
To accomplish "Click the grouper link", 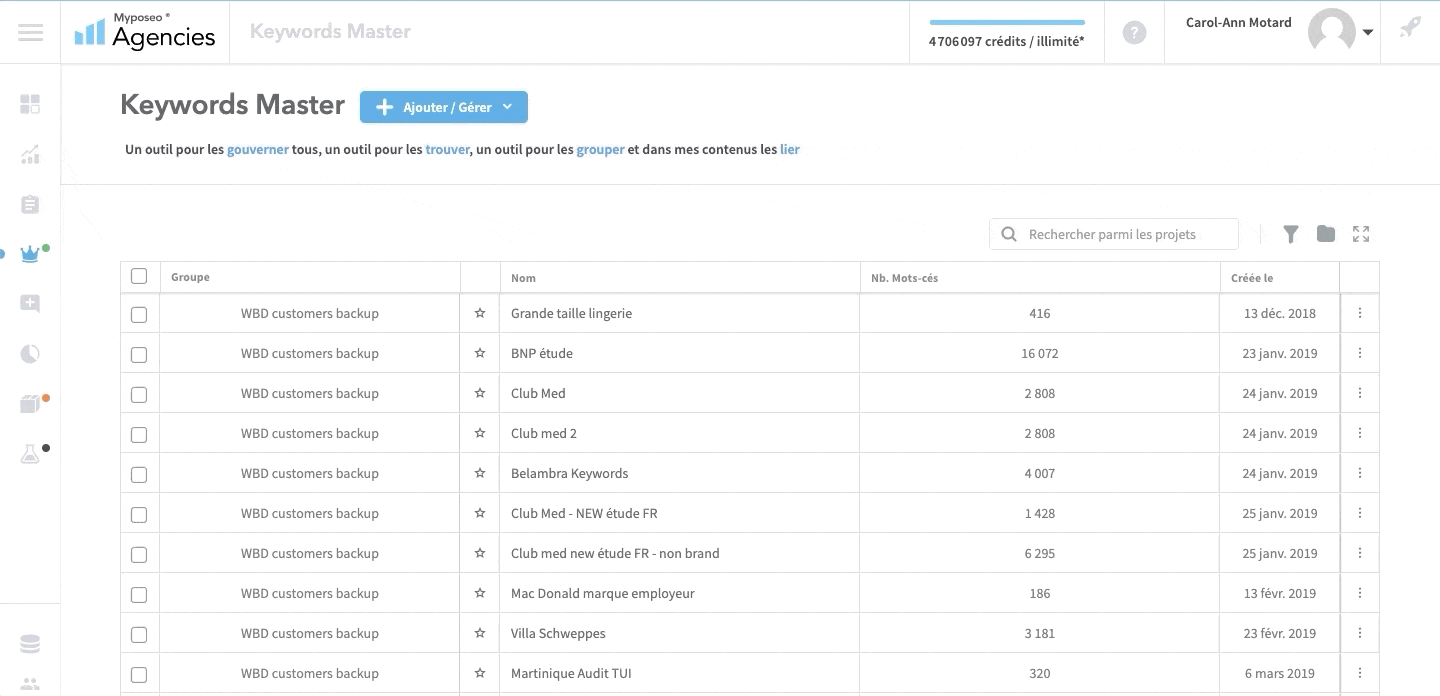I will click(x=600, y=150).
